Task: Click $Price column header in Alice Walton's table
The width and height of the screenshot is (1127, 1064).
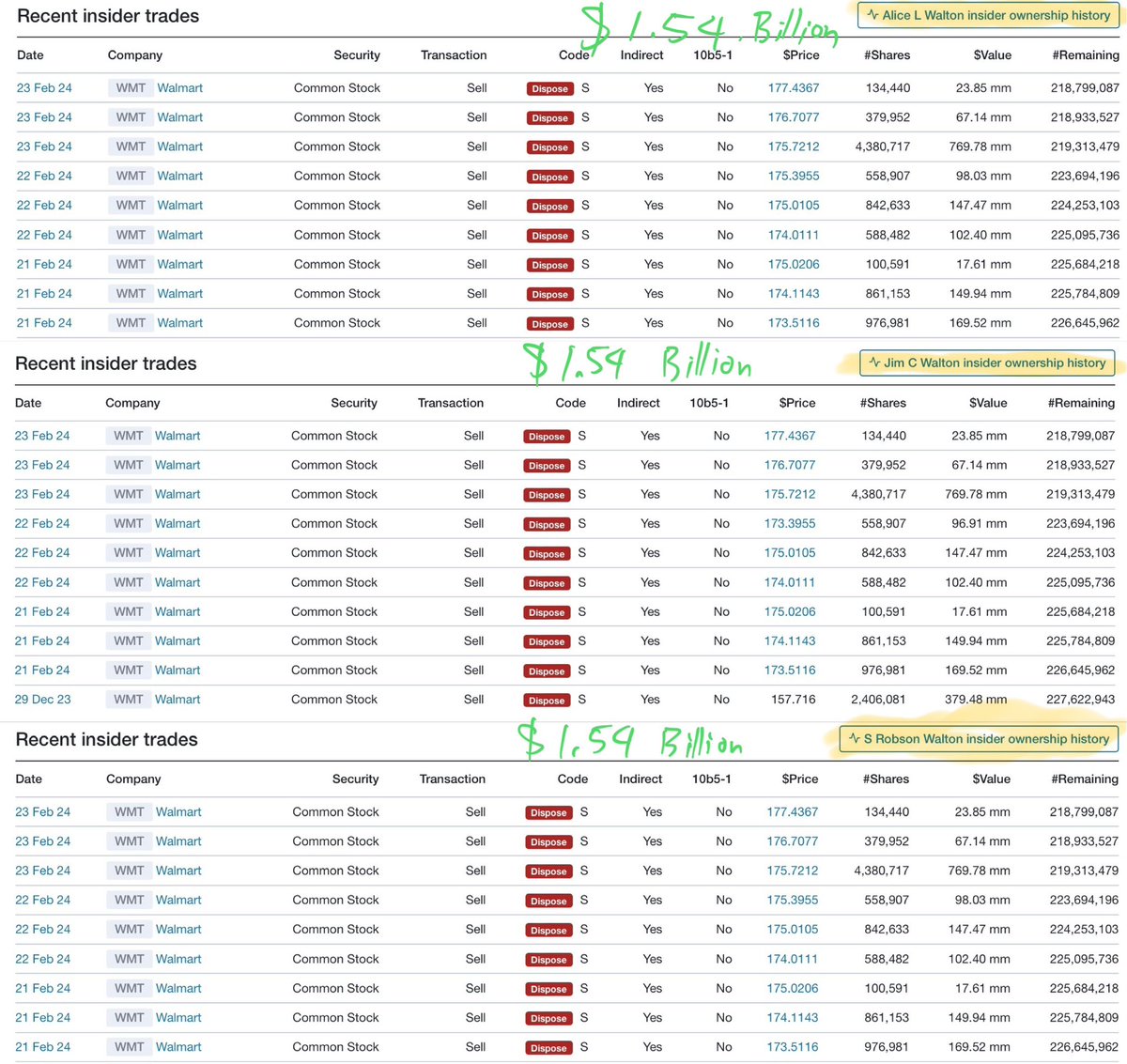Action: [801, 55]
